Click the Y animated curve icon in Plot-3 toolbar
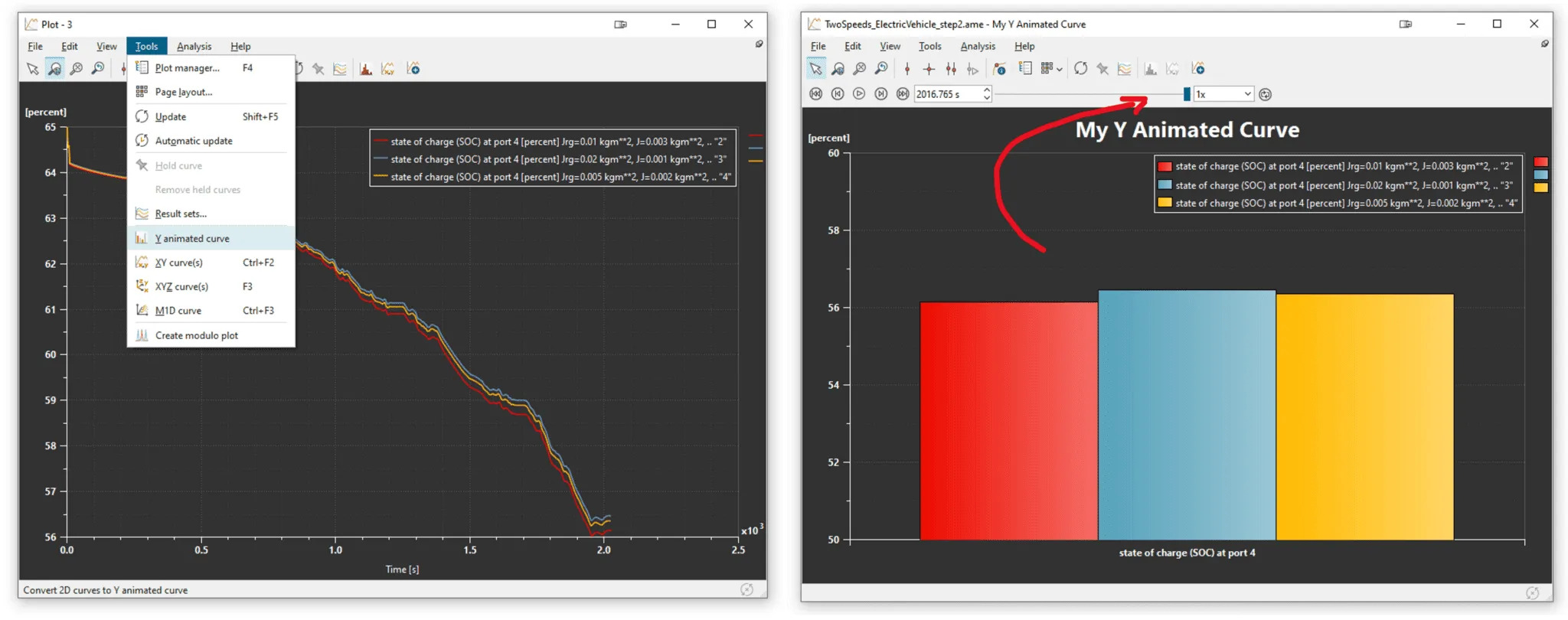The image size is (1568, 620). point(366,69)
